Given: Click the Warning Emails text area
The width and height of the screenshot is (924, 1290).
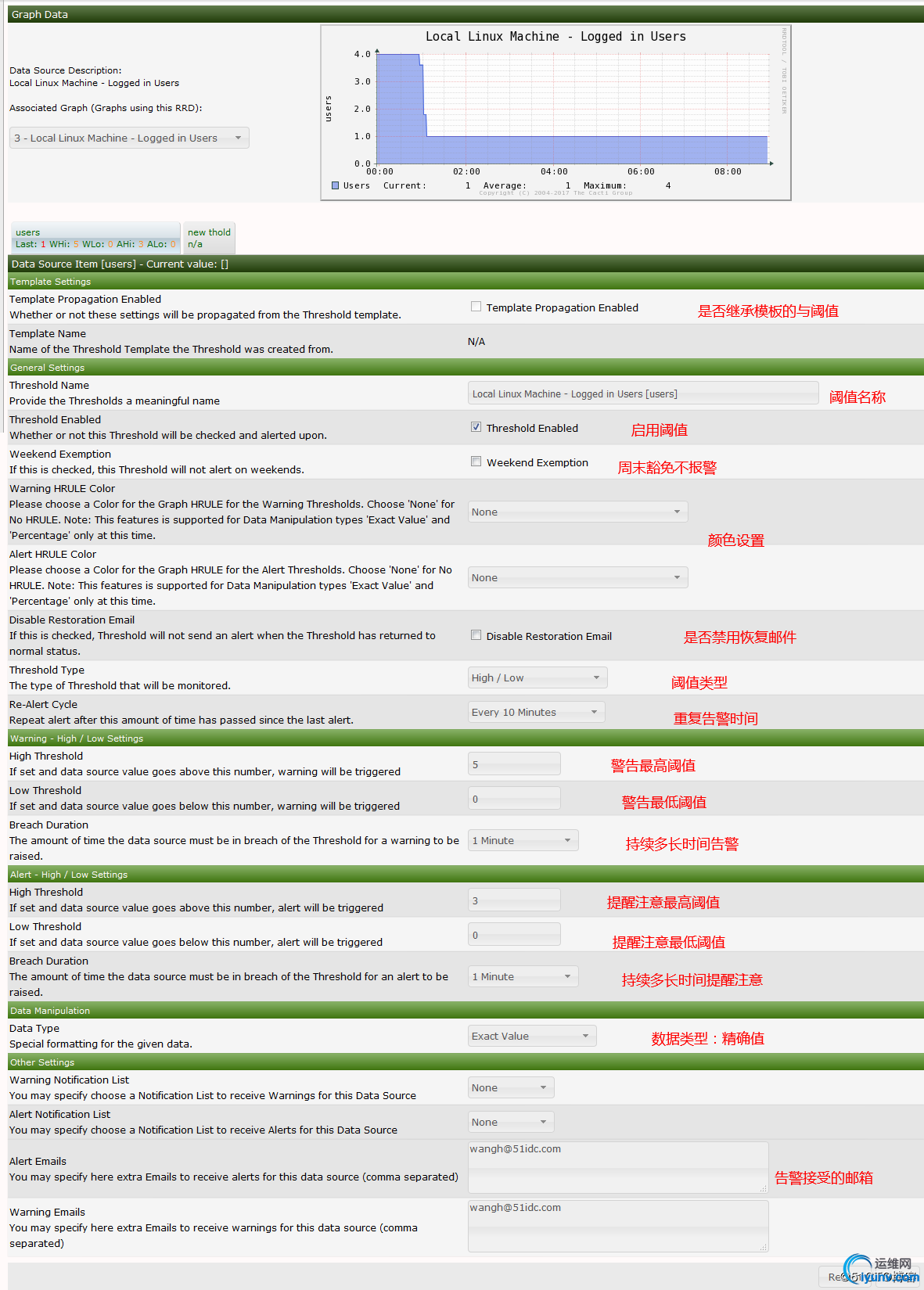Looking at the screenshot, I should 618,1226.
